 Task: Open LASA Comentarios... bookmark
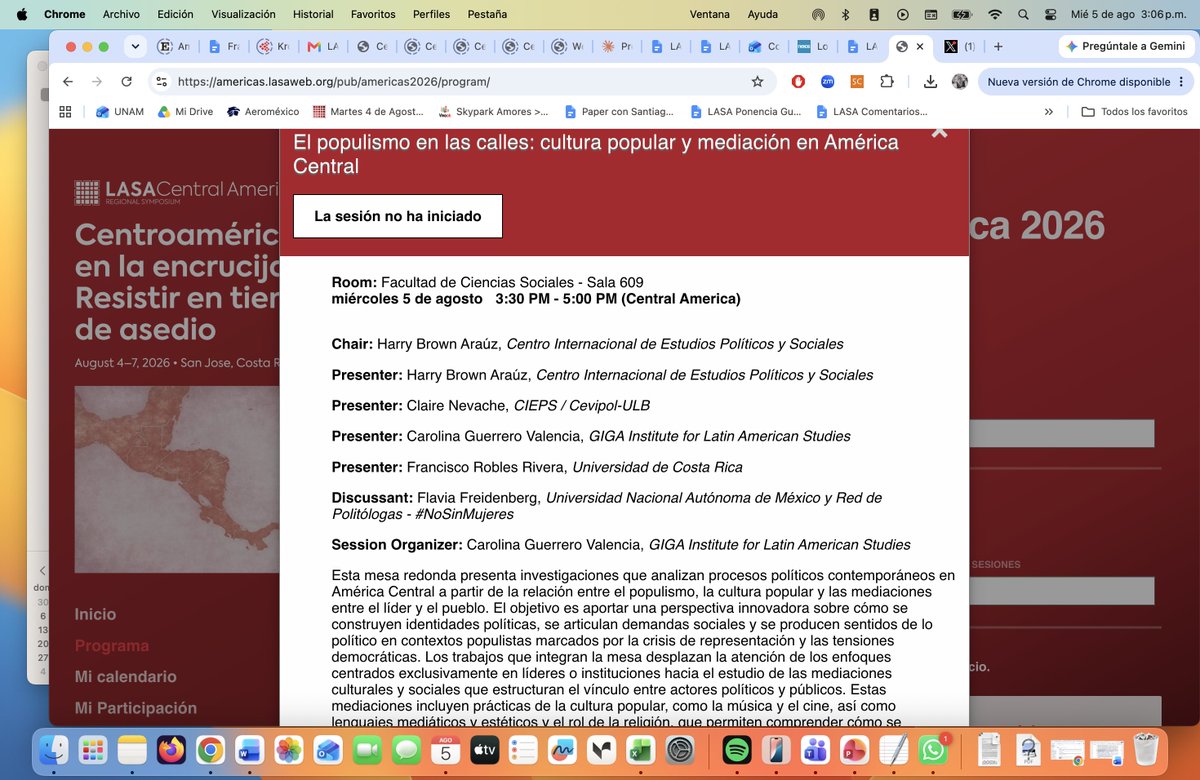871,112
